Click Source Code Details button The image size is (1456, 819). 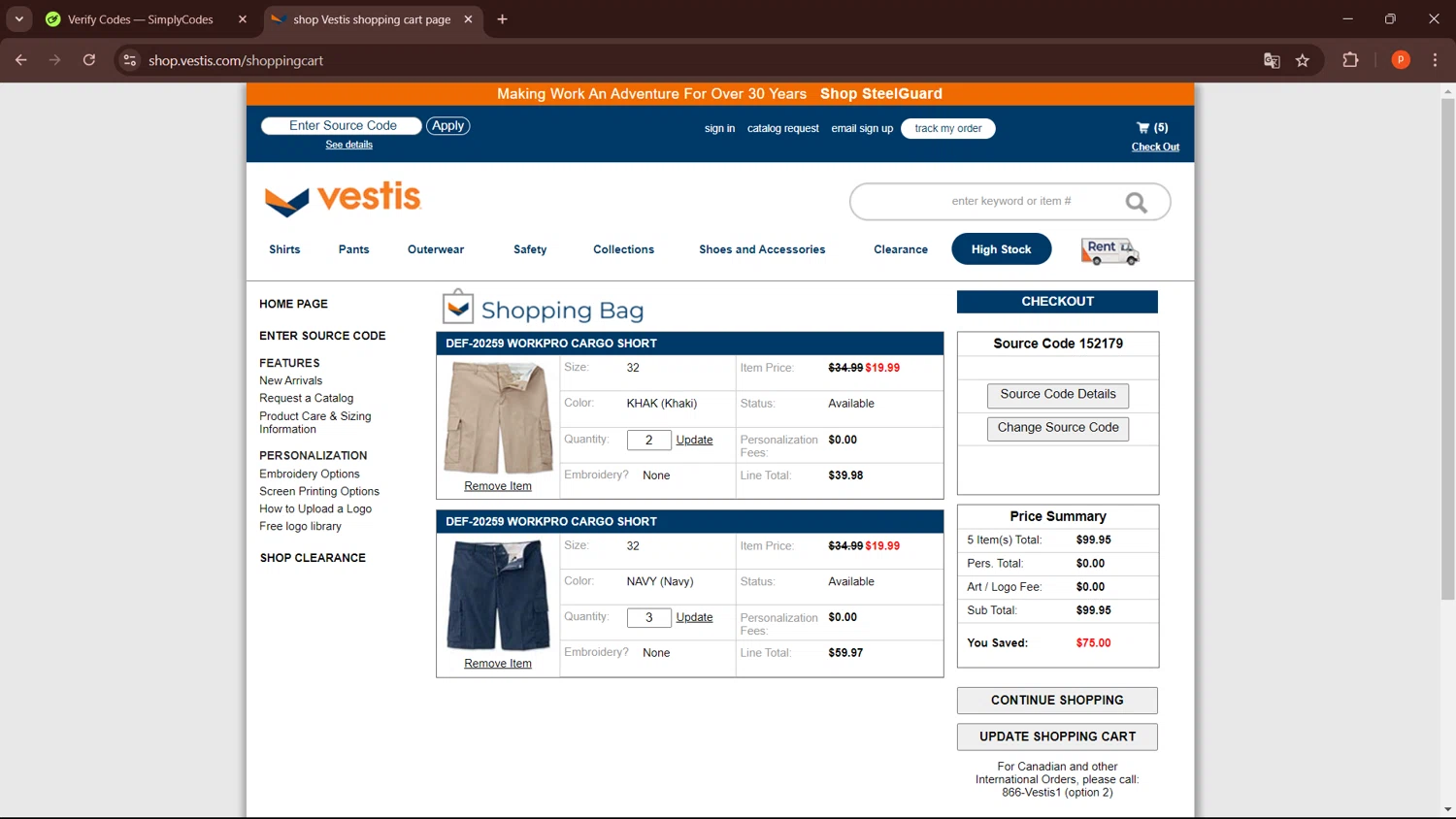1058,395
